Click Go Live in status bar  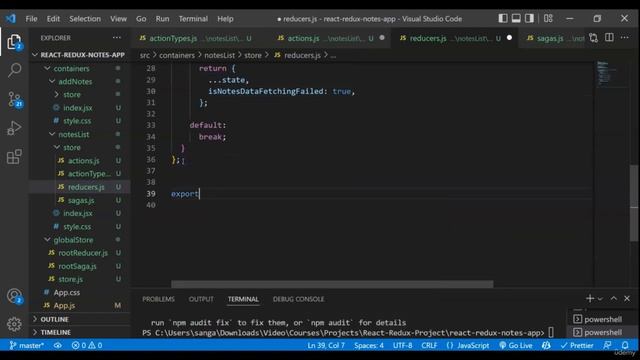click(x=516, y=345)
